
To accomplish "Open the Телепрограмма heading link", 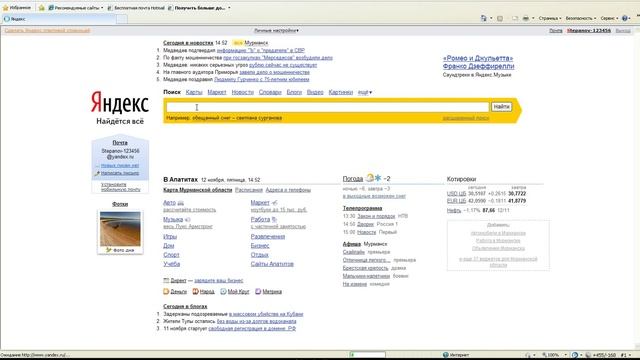I will point(362,208).
